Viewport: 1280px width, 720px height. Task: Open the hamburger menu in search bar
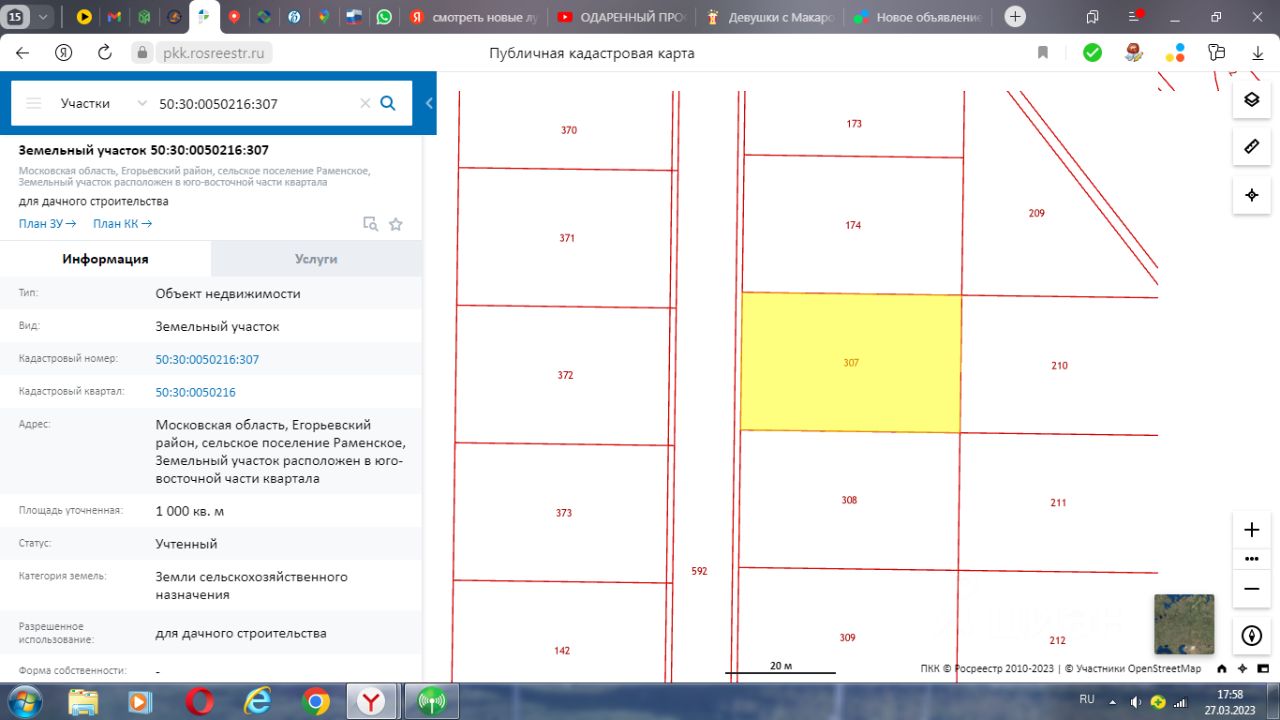(34, 103)
